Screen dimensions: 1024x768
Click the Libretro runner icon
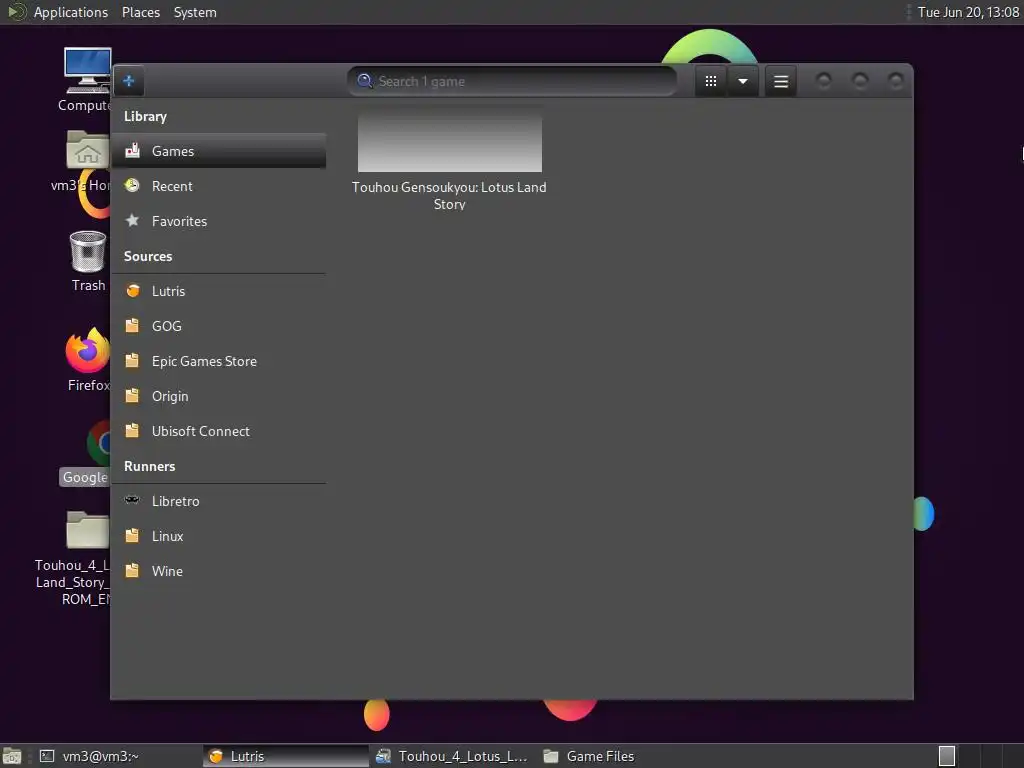tap(132, 500)
